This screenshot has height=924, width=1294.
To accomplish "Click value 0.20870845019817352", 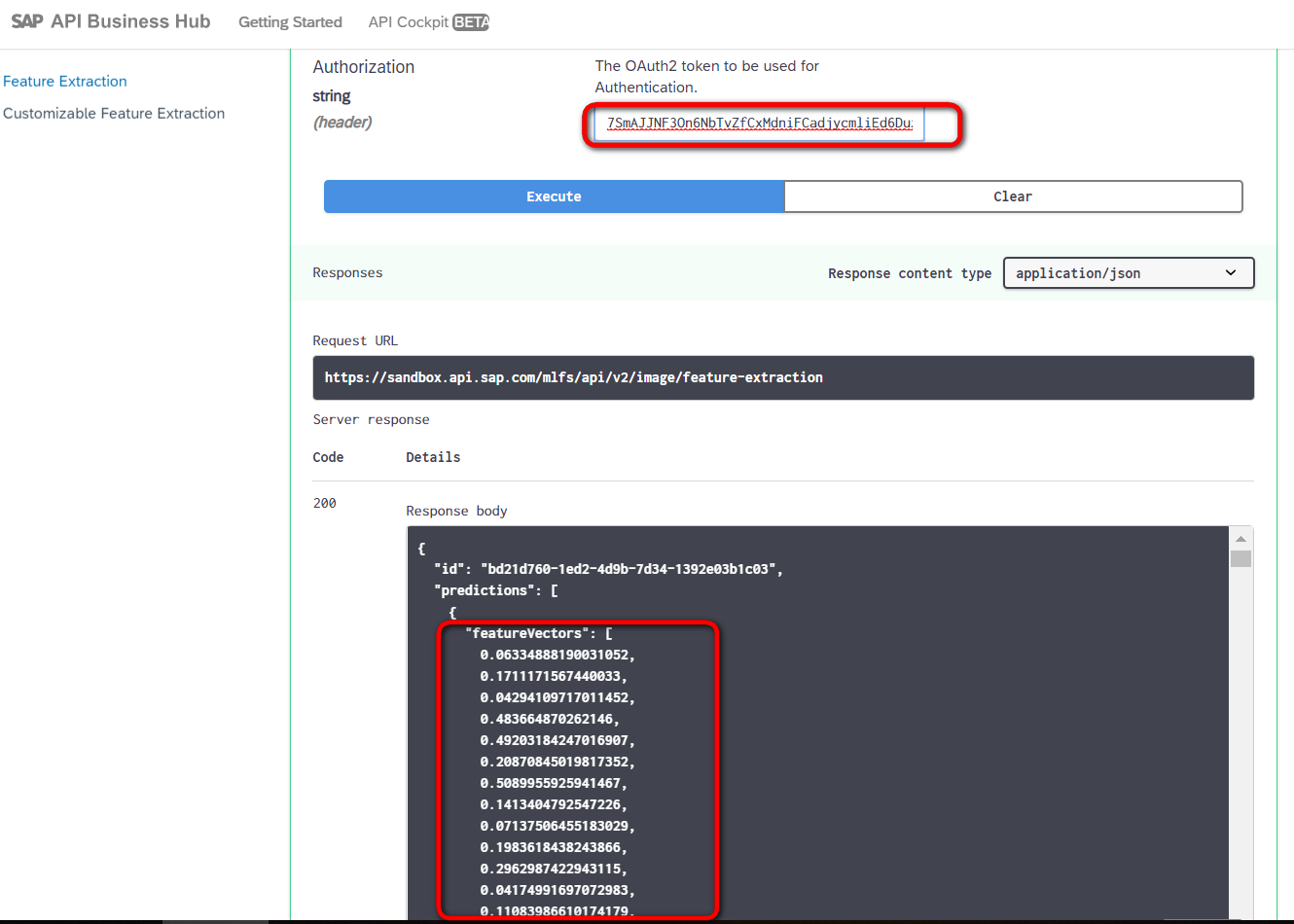I will click(557, 762).
